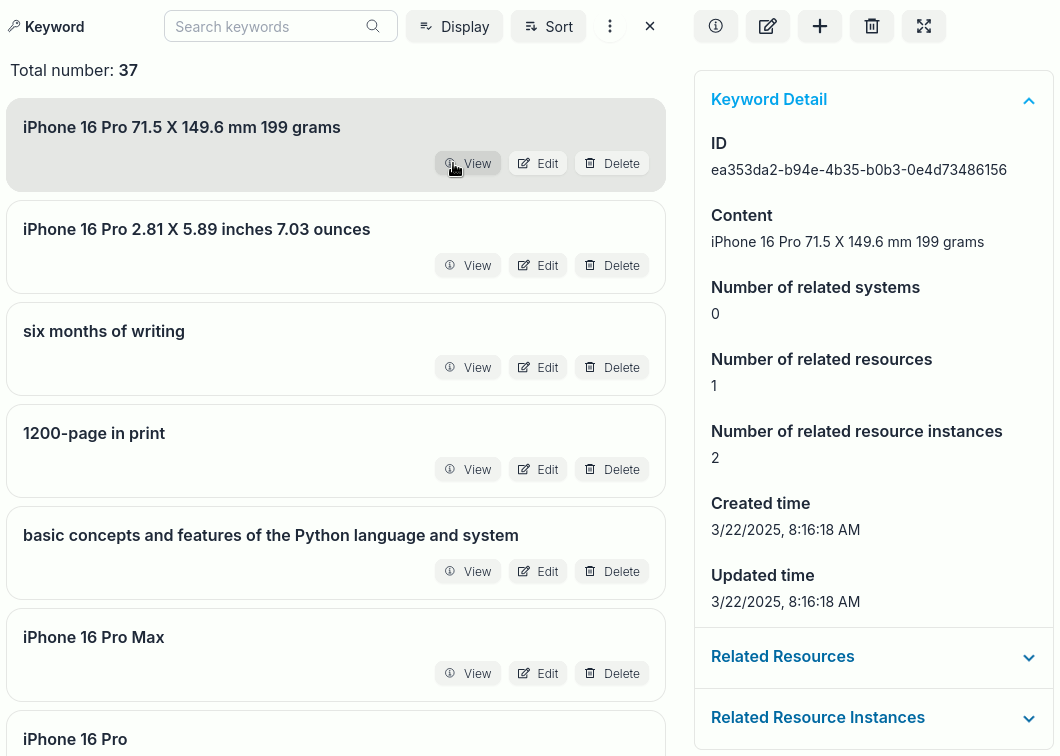The width and height of the screenshot is (1060, 756).
Task: Click the Total number 37 label
Action: [74, 70]
